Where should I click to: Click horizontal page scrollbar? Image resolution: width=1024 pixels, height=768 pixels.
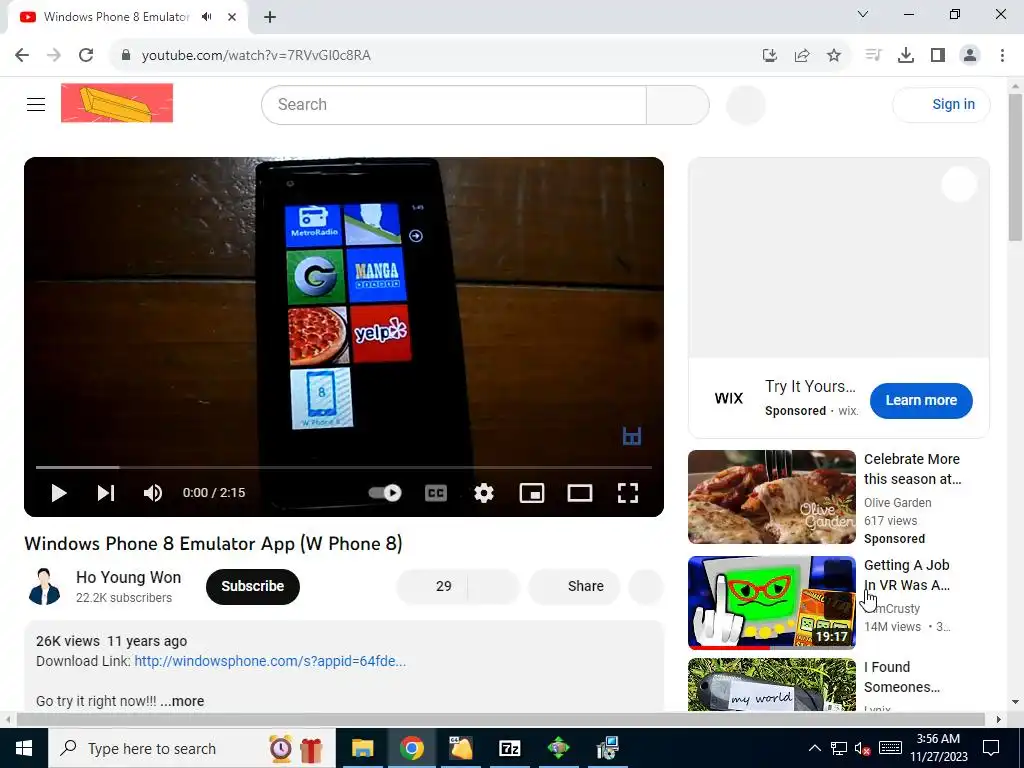[501, 720]
